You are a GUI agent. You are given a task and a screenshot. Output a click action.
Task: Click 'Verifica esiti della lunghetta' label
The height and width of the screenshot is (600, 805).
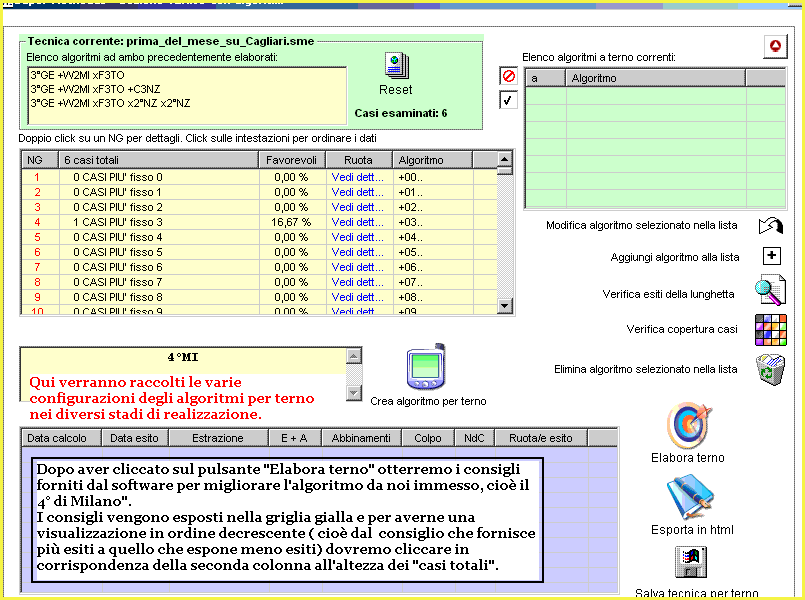(668, 294)
